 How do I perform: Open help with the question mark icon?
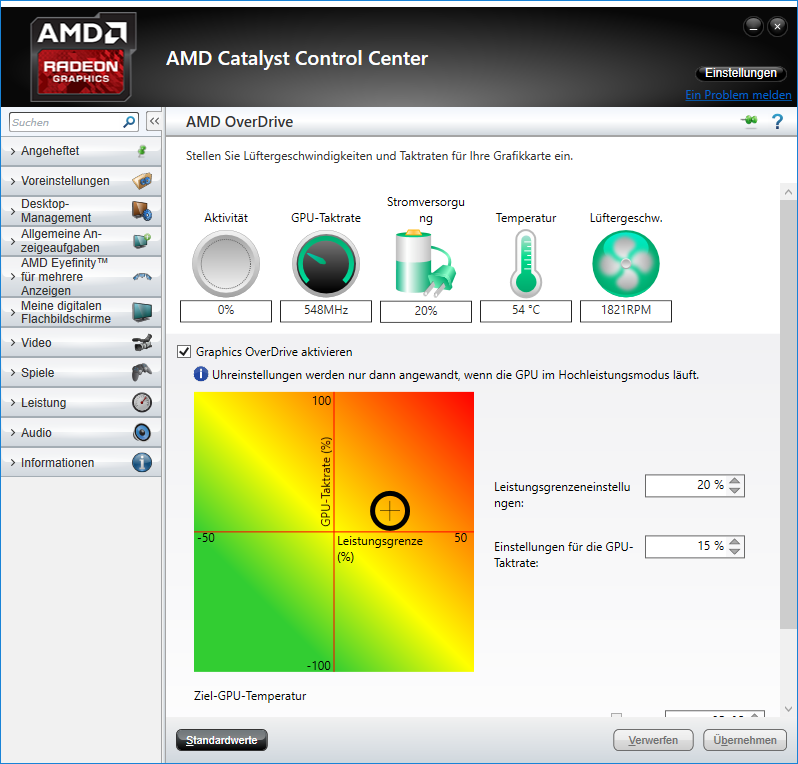(777, 121)
